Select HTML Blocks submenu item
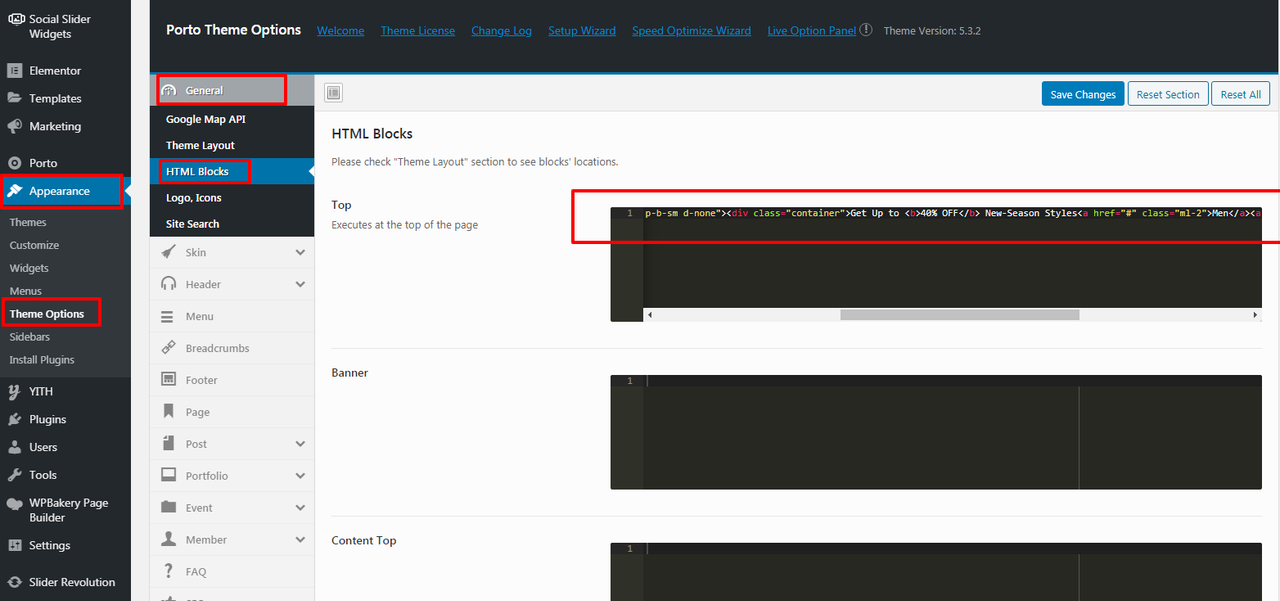The height and width of the screenshot is (601, 1280). (x=197, y=172)
